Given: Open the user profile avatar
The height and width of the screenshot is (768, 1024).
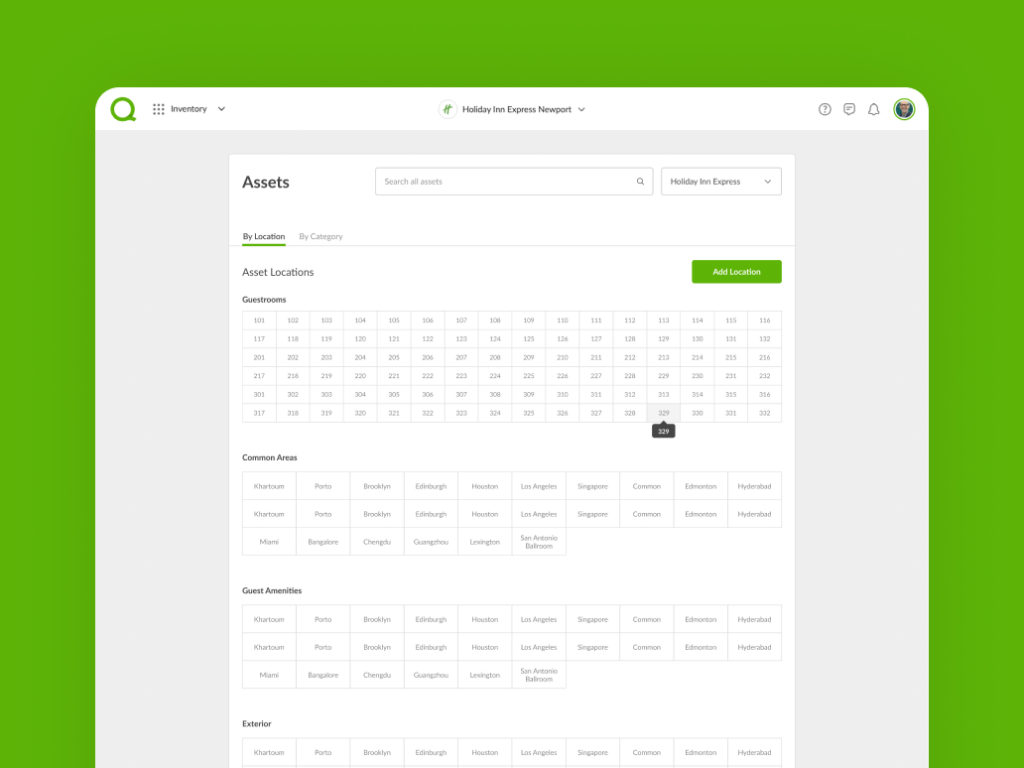Looking at the screenshot, I should coord(904,109).
